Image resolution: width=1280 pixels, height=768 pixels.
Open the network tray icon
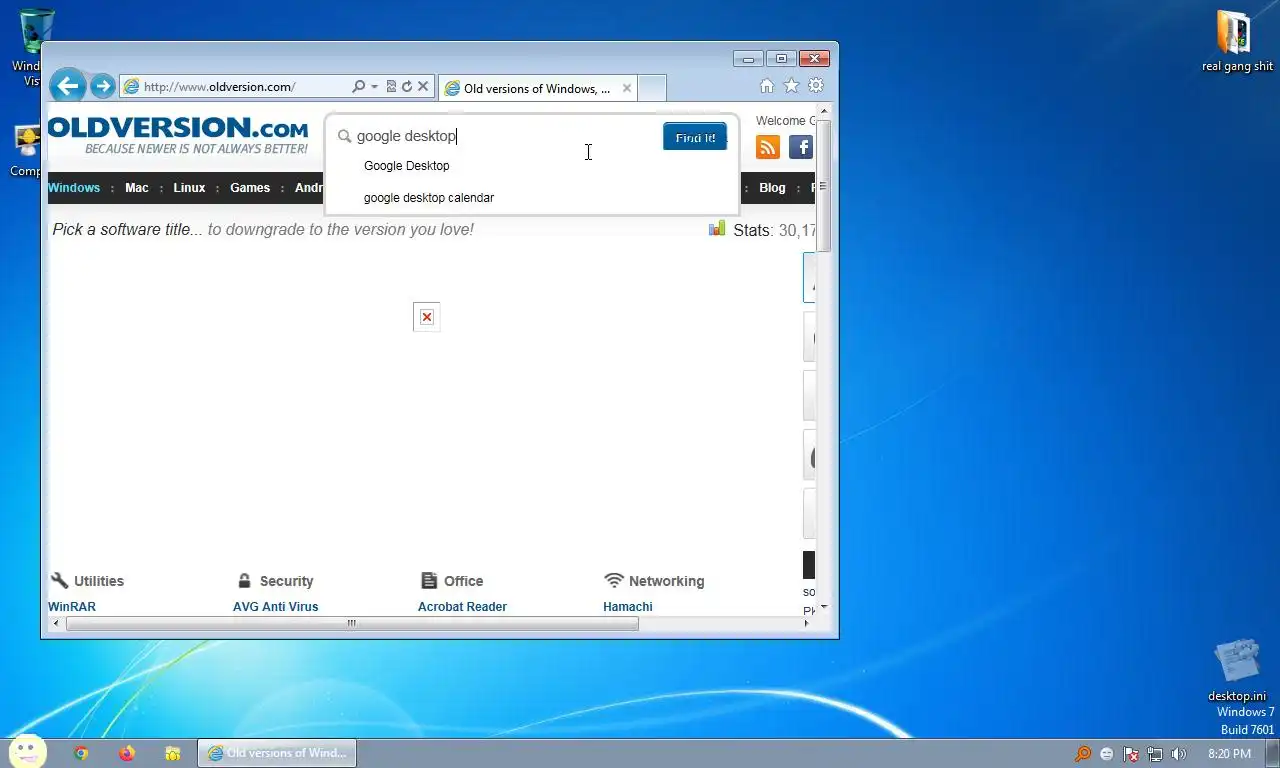click(1155, 754)
